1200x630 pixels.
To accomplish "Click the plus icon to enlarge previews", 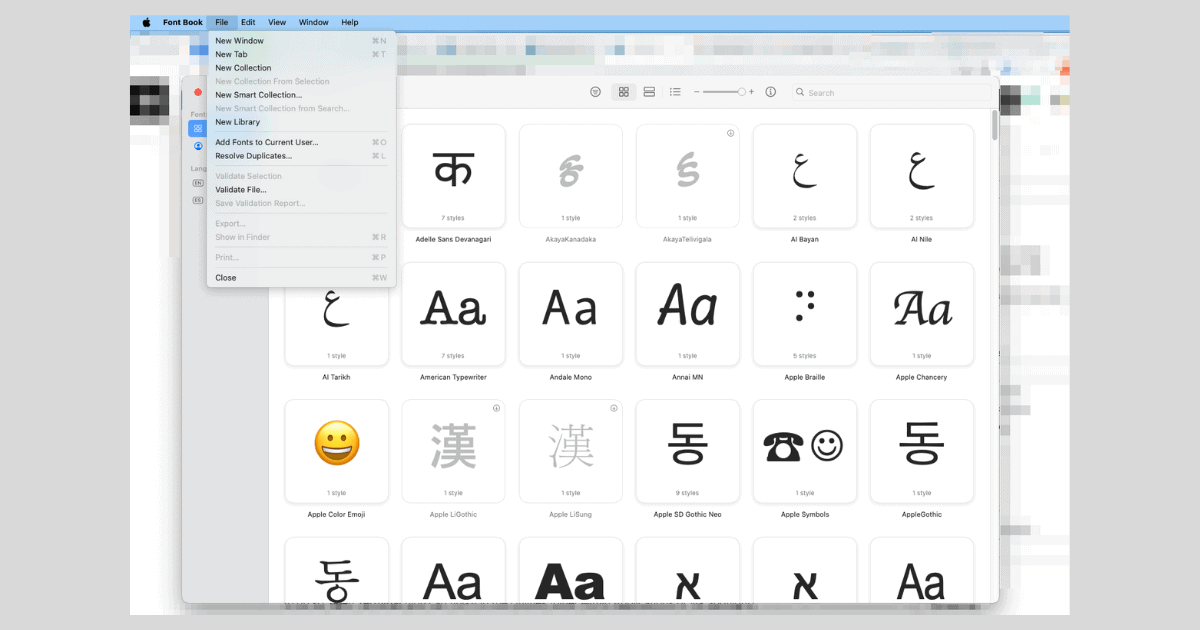I will coord(752,92).
